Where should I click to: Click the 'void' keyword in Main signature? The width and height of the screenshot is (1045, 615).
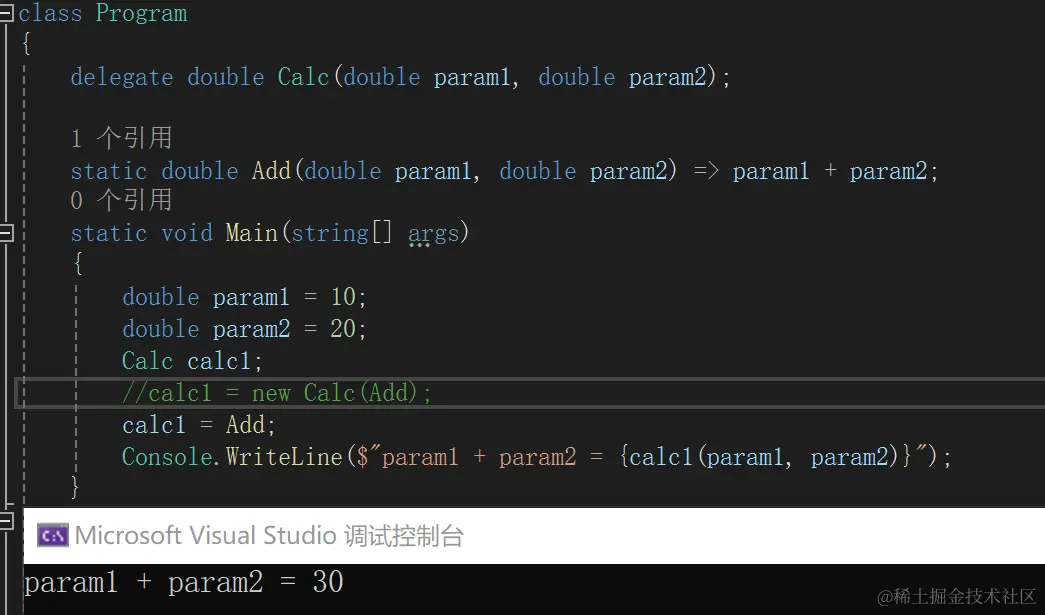click(187, 233)
